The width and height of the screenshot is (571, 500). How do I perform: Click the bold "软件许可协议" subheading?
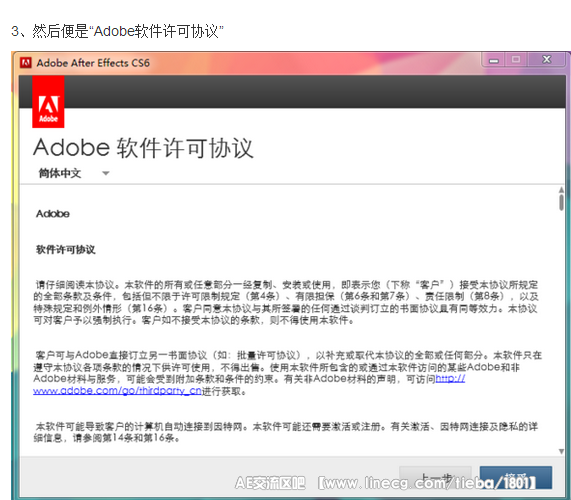(66, 250)
